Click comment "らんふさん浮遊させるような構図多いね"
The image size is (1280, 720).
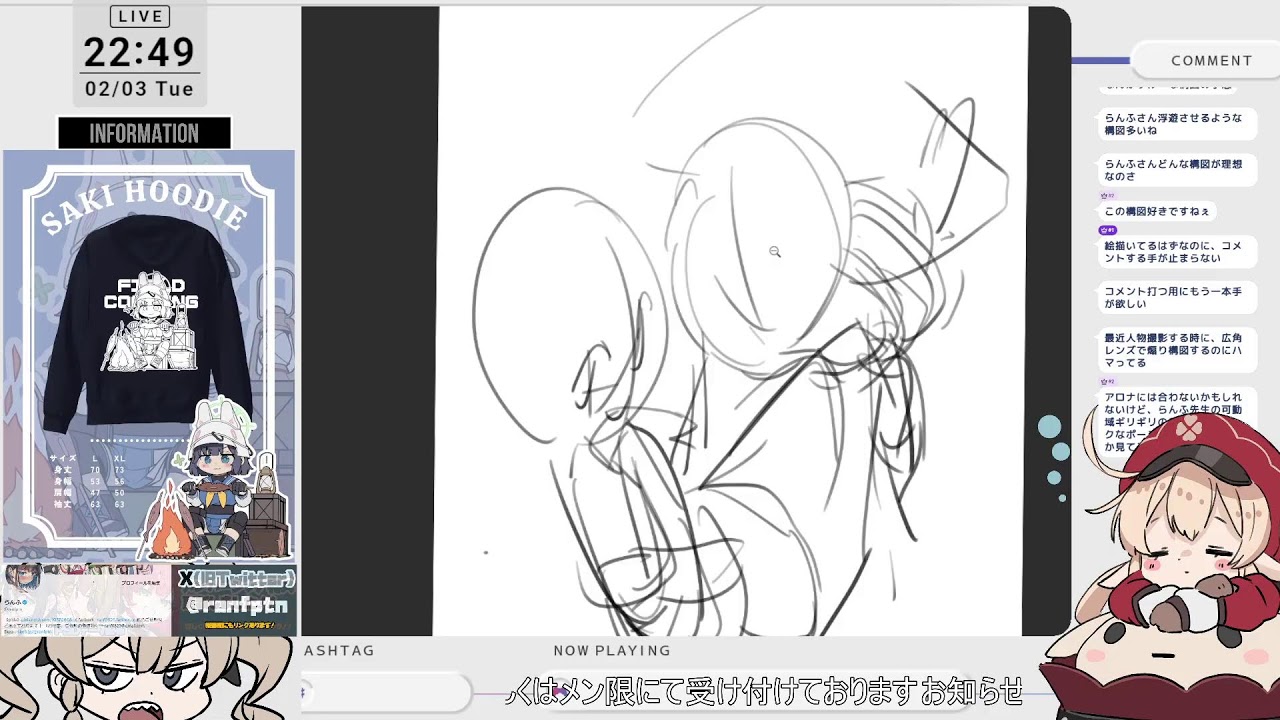[1177, 124]
